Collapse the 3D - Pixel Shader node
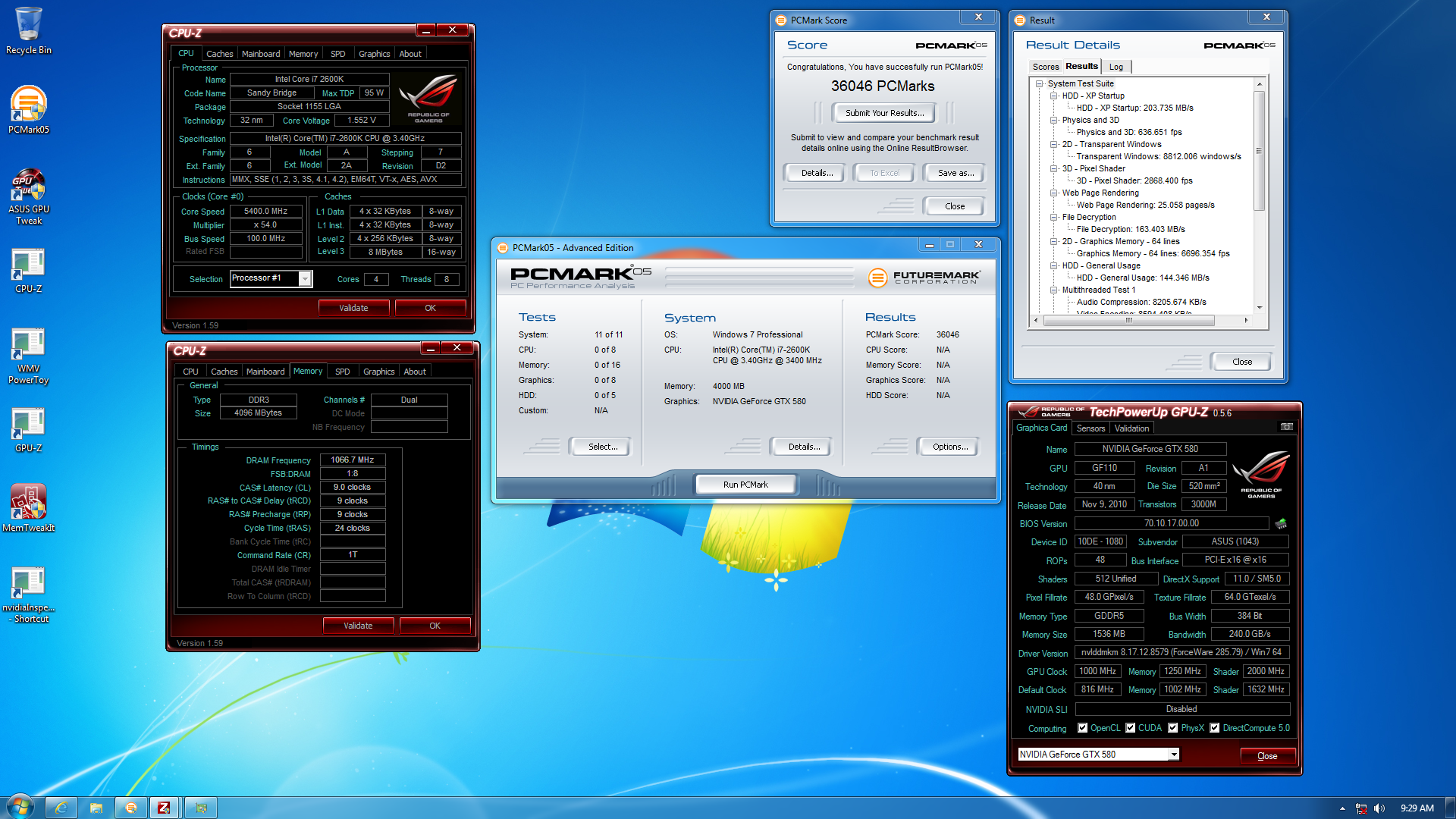 pyautogui.click(x=1053, y=168)
